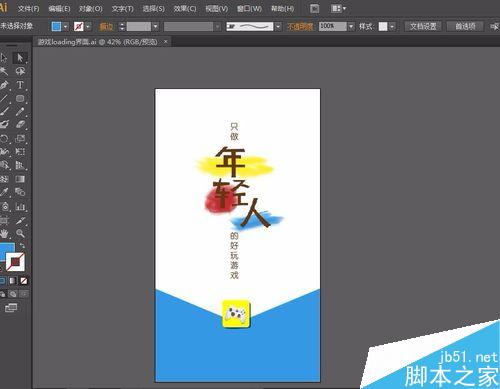
Task: Select the Rotate tool
Action: point(4,138)
